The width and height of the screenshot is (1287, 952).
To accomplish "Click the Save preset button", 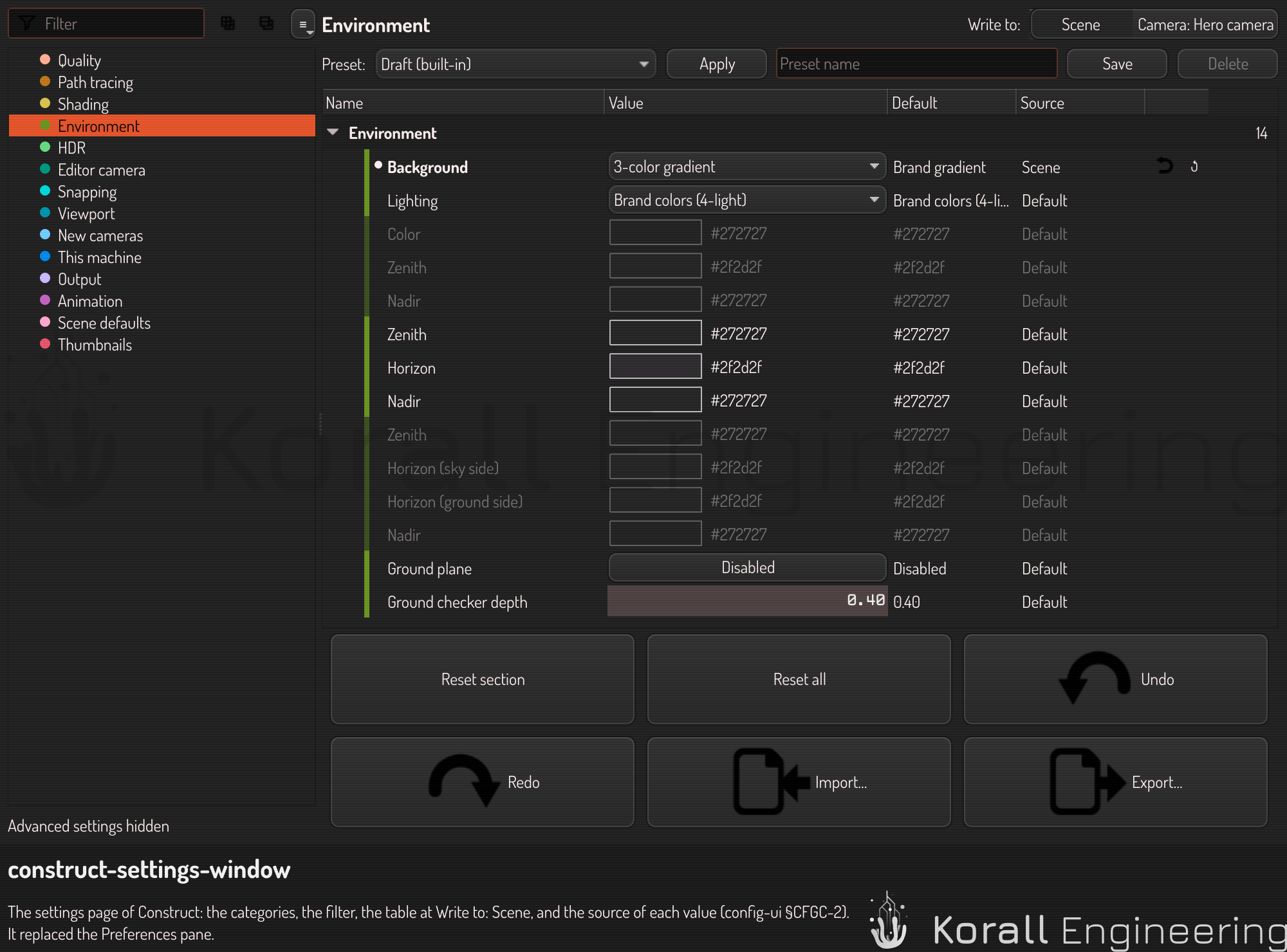I will 1117,64.
